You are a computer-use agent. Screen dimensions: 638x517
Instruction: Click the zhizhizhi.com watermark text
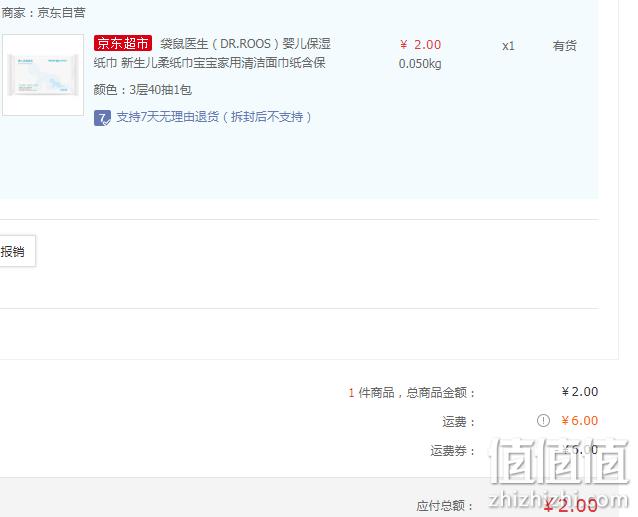coord(559,499)
